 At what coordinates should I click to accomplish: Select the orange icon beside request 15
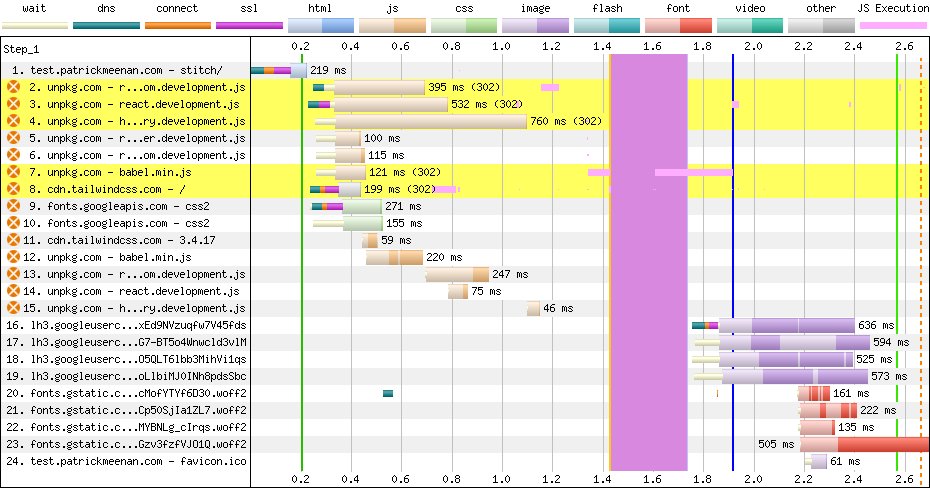click(x=13, y=309)
